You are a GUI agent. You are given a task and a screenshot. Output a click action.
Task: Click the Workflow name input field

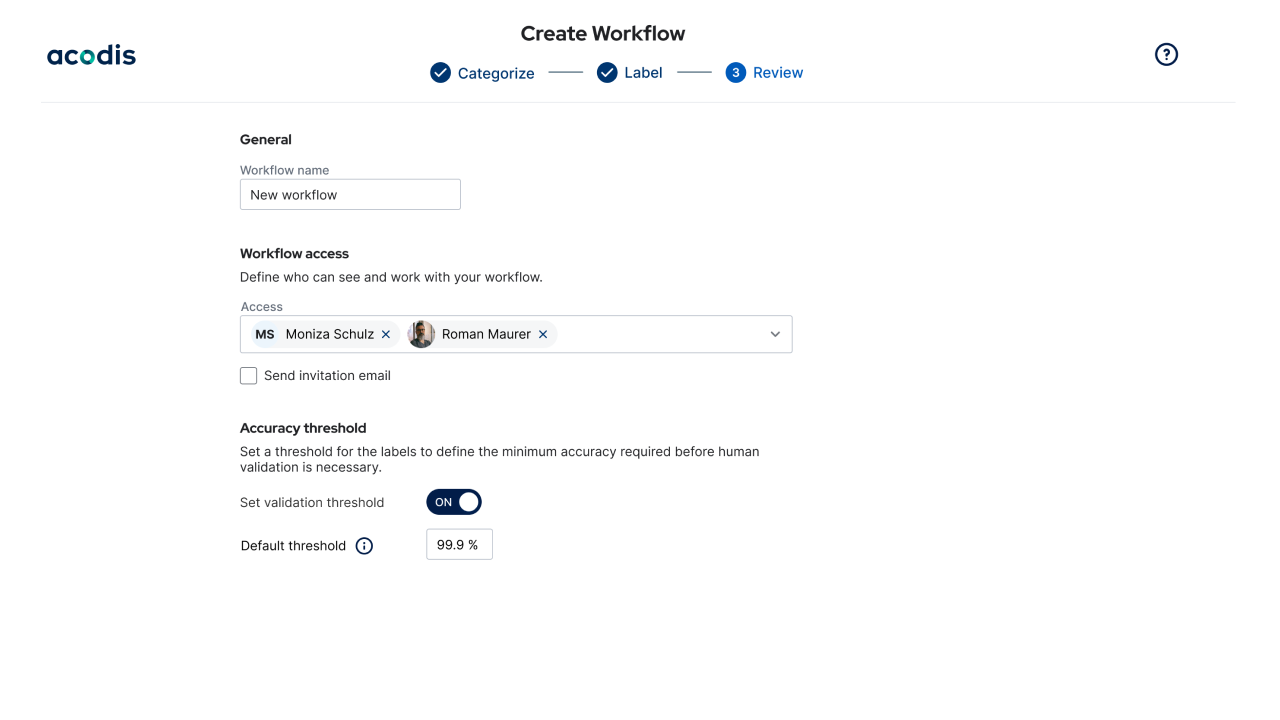(350, 195)
